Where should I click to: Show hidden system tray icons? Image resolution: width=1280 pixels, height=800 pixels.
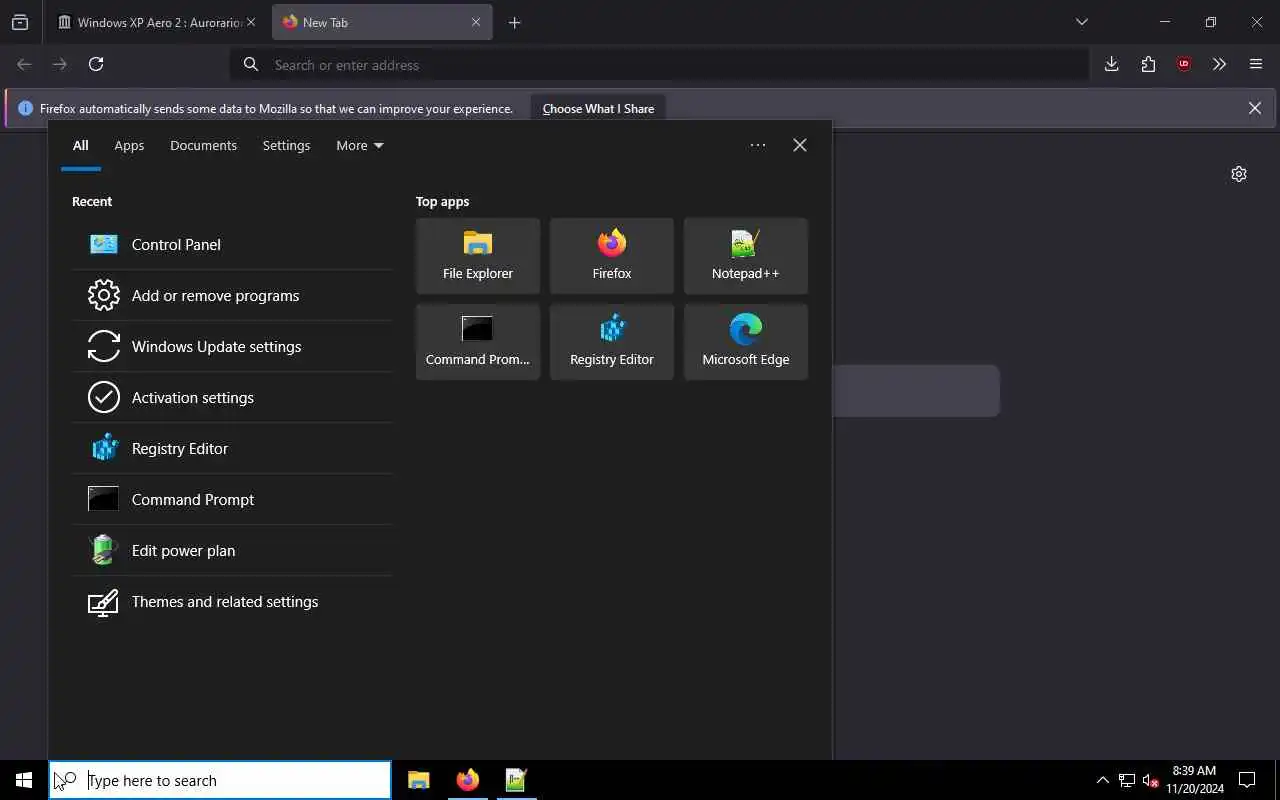[1102, 780]
